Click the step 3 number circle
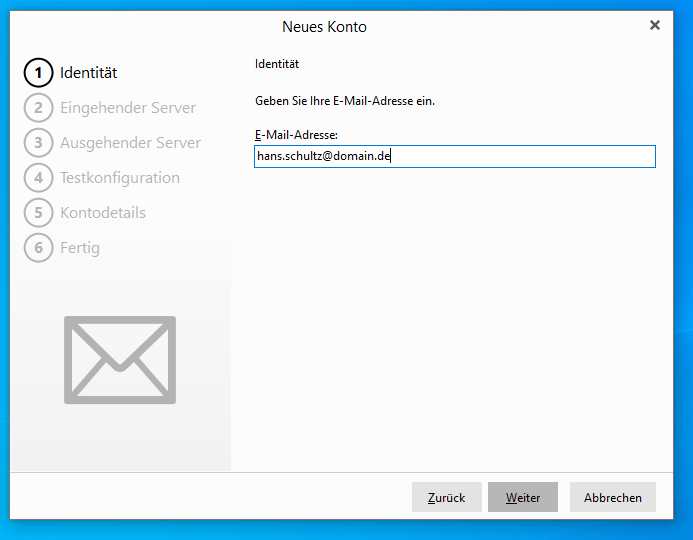This screenshot has width=693, height=540. [38, 143]
